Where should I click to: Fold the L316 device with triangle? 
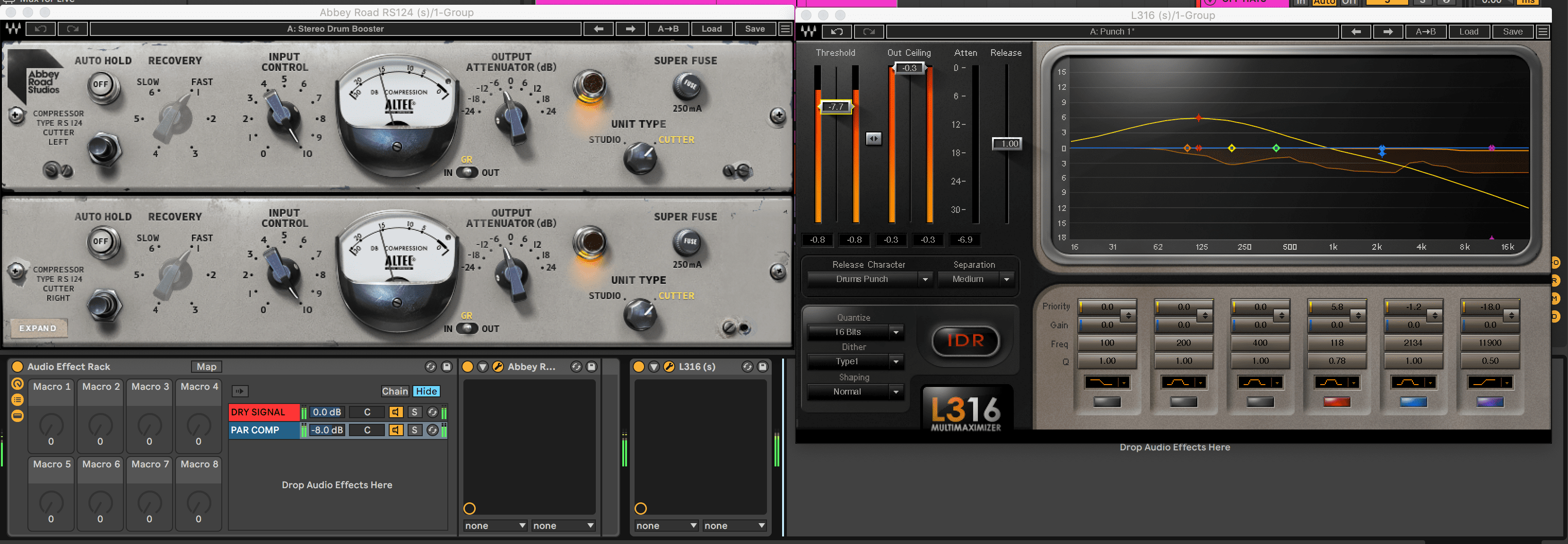pyautogui.click(x=654, y=367)
